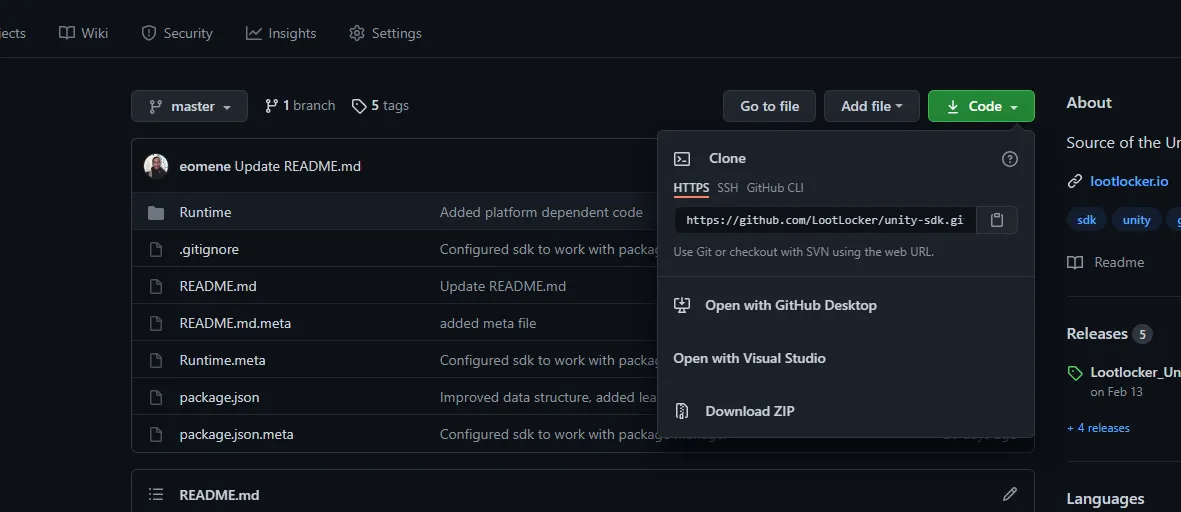Choose Open with GitHub Desktop
This screenshot has height=512, width=1181.
tap(790, 305)
